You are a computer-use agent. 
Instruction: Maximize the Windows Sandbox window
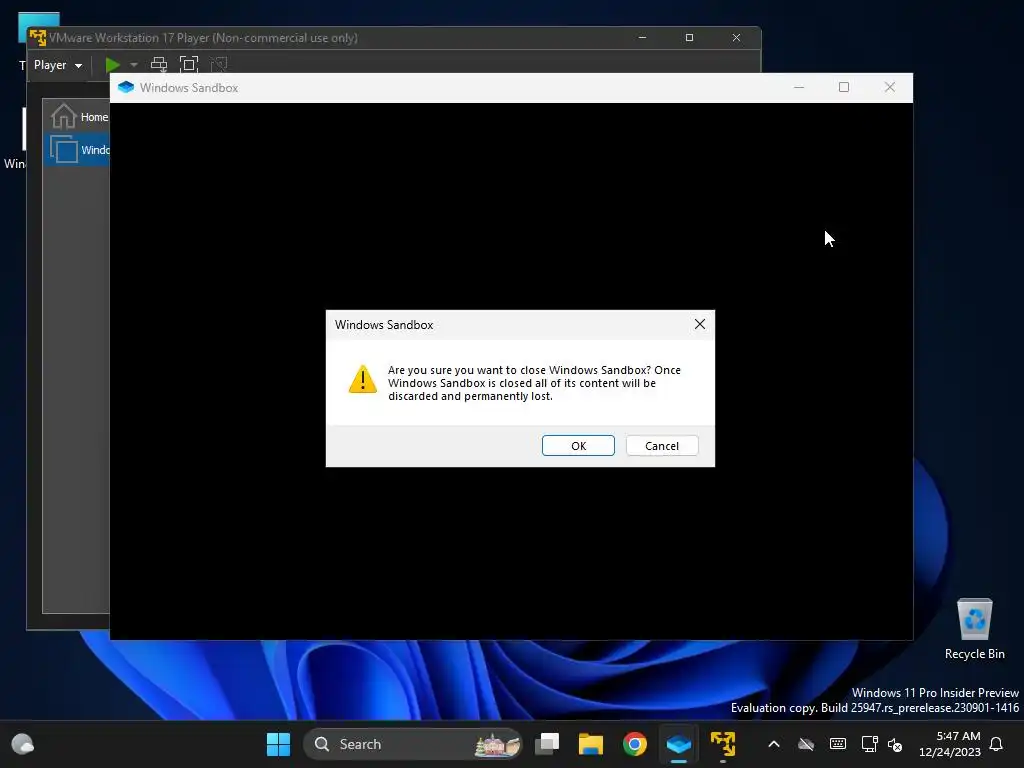843,87
